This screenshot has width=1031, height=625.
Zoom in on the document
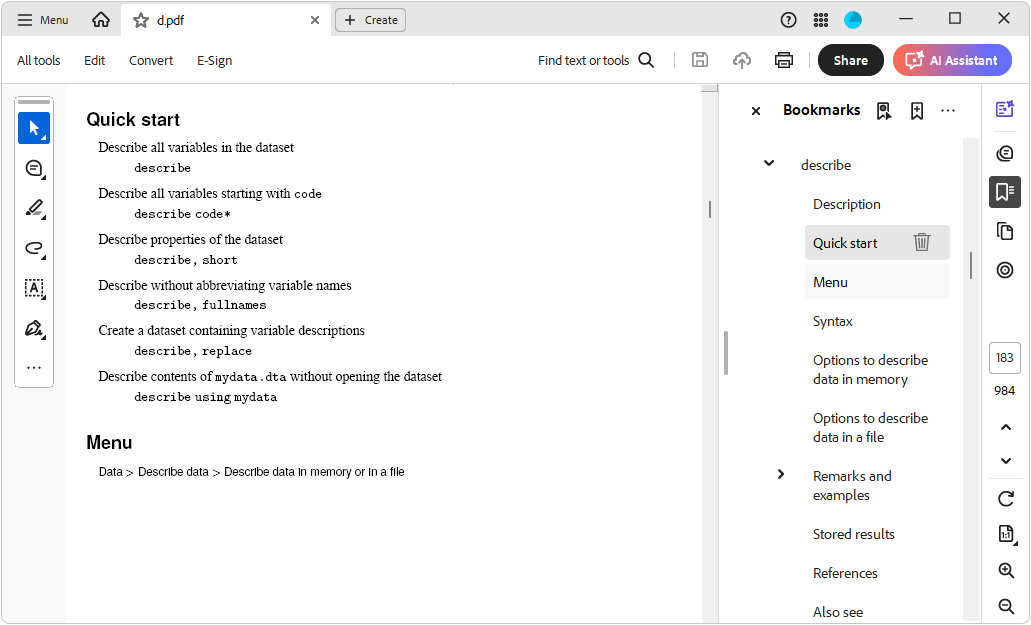point(1006,570)
